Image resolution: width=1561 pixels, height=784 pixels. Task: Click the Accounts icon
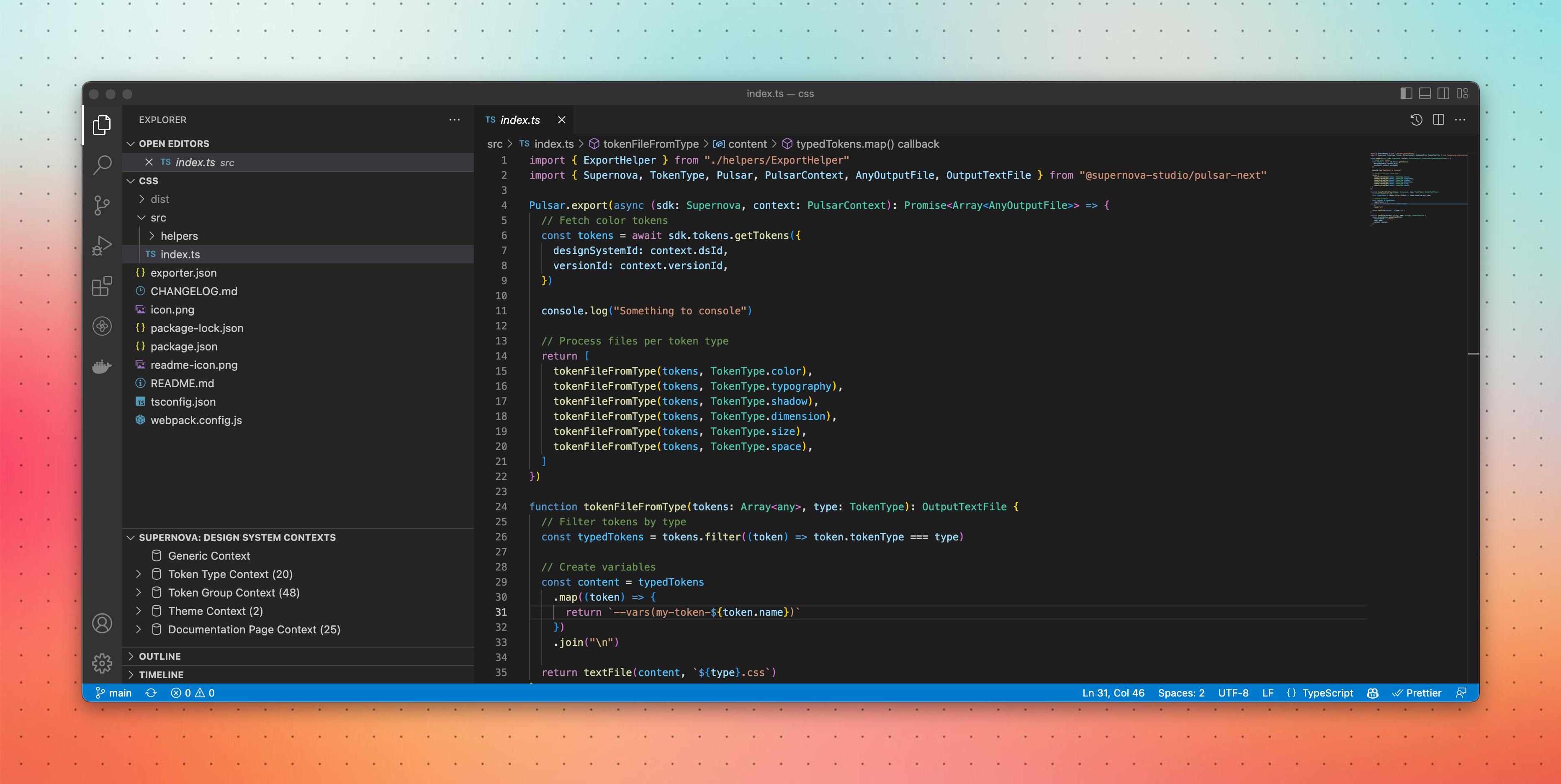(102, 623)
